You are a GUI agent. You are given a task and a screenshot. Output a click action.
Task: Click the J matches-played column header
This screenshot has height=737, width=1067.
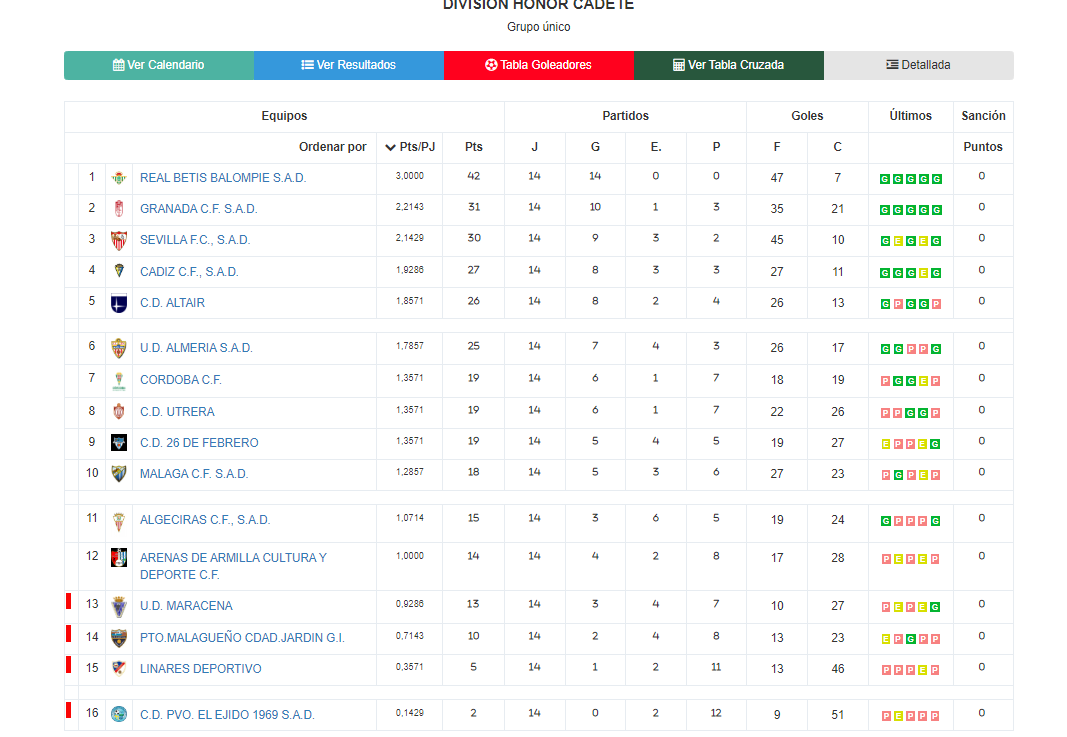pyautogui.click(x=534, y=147)
